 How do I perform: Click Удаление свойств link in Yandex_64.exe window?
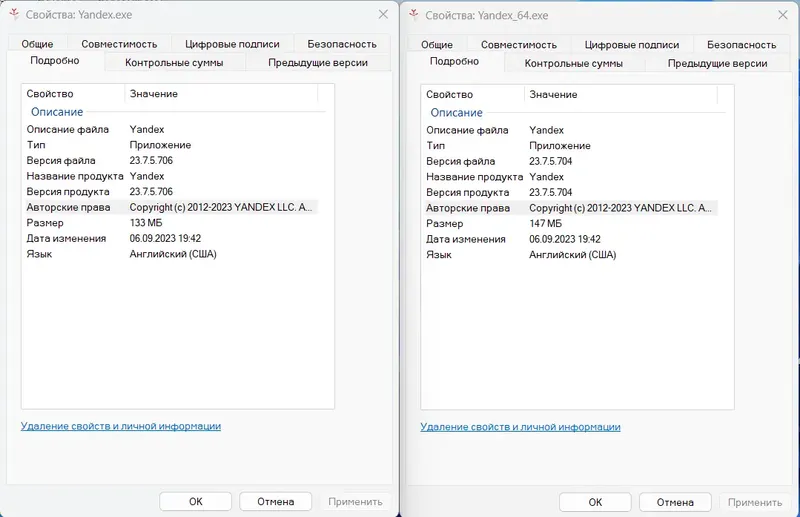click(520, 426)
